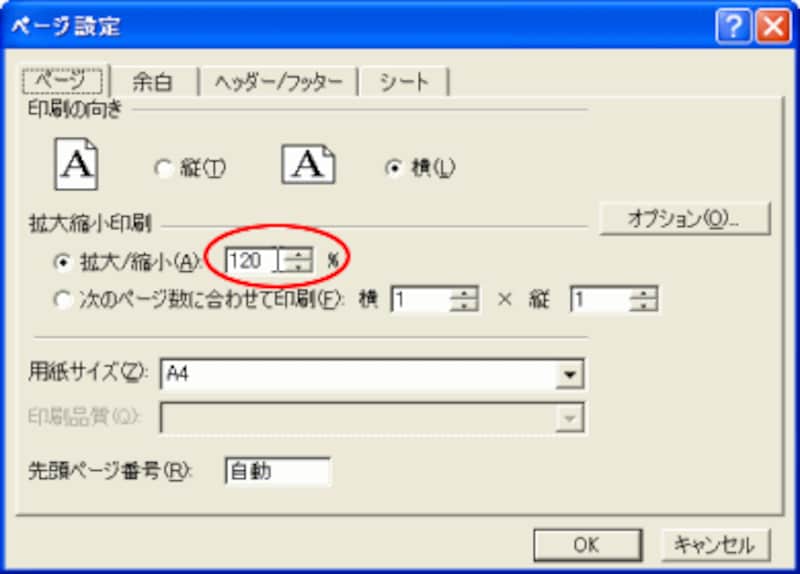
Task: Click the 先頭ページ番号 field showing 自動
Action: click(278, 470)
